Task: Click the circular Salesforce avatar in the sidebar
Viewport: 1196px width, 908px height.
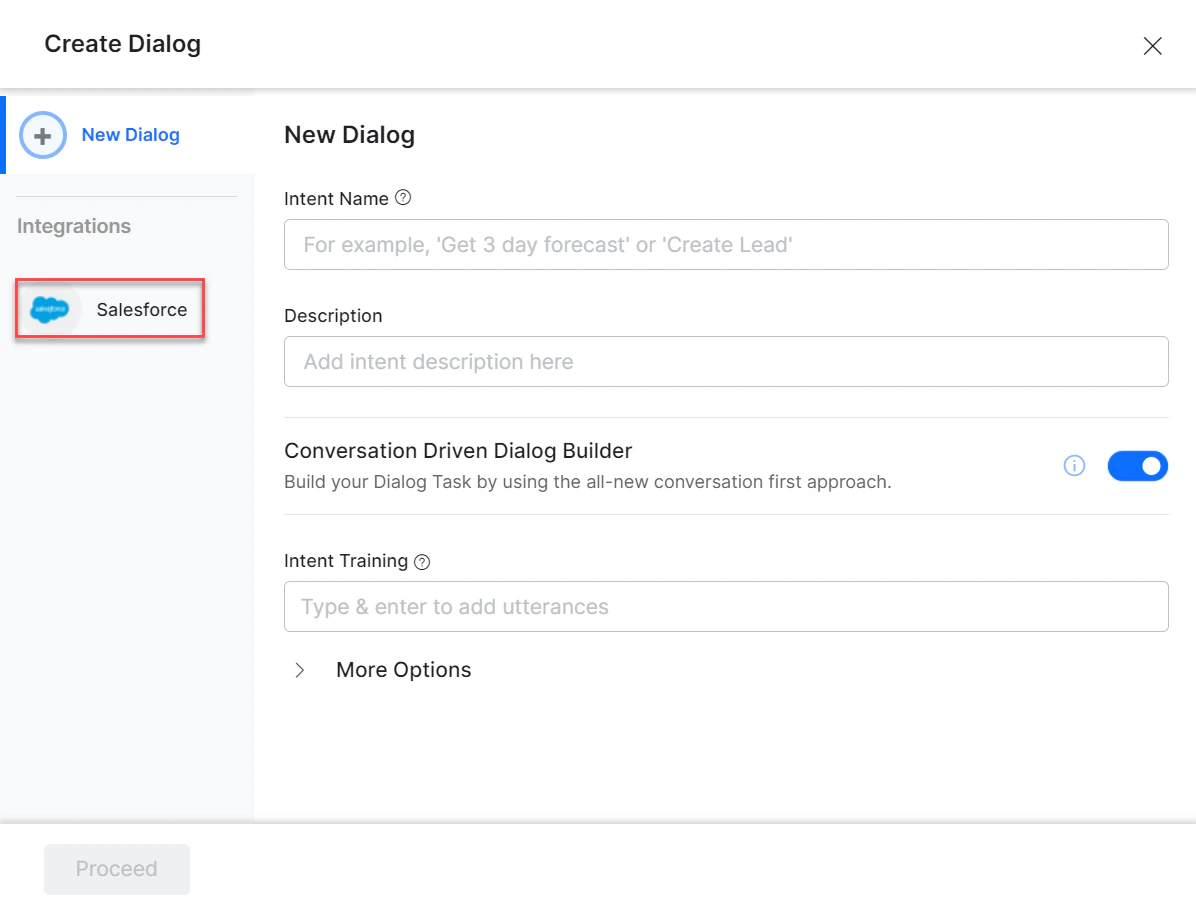Action: point(50,309)
